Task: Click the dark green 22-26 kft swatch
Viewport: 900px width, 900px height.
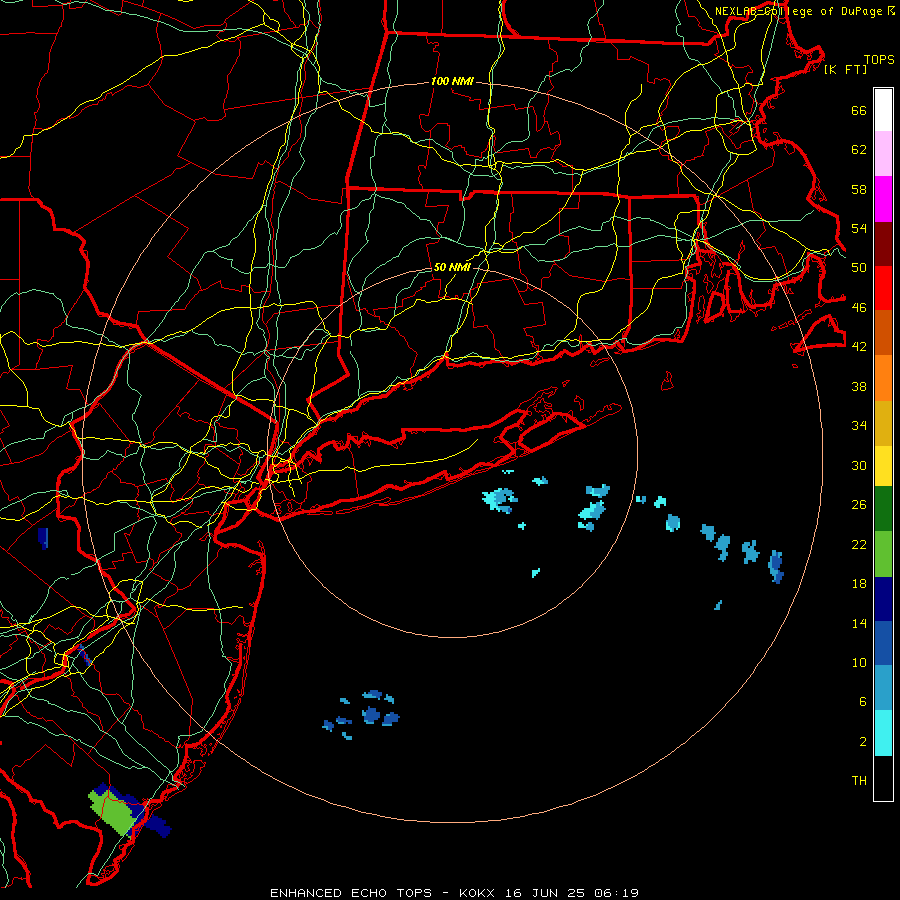Action: 883,509
